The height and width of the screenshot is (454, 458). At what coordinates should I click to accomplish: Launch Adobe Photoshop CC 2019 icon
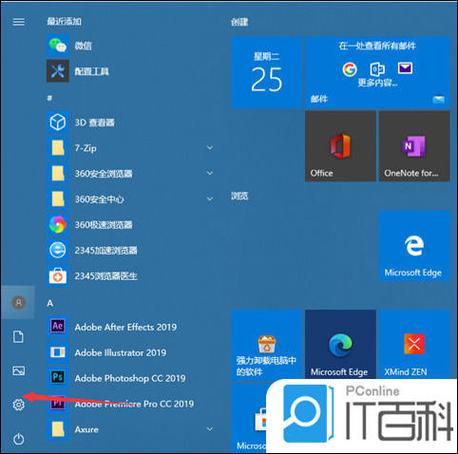pos(58,377)
